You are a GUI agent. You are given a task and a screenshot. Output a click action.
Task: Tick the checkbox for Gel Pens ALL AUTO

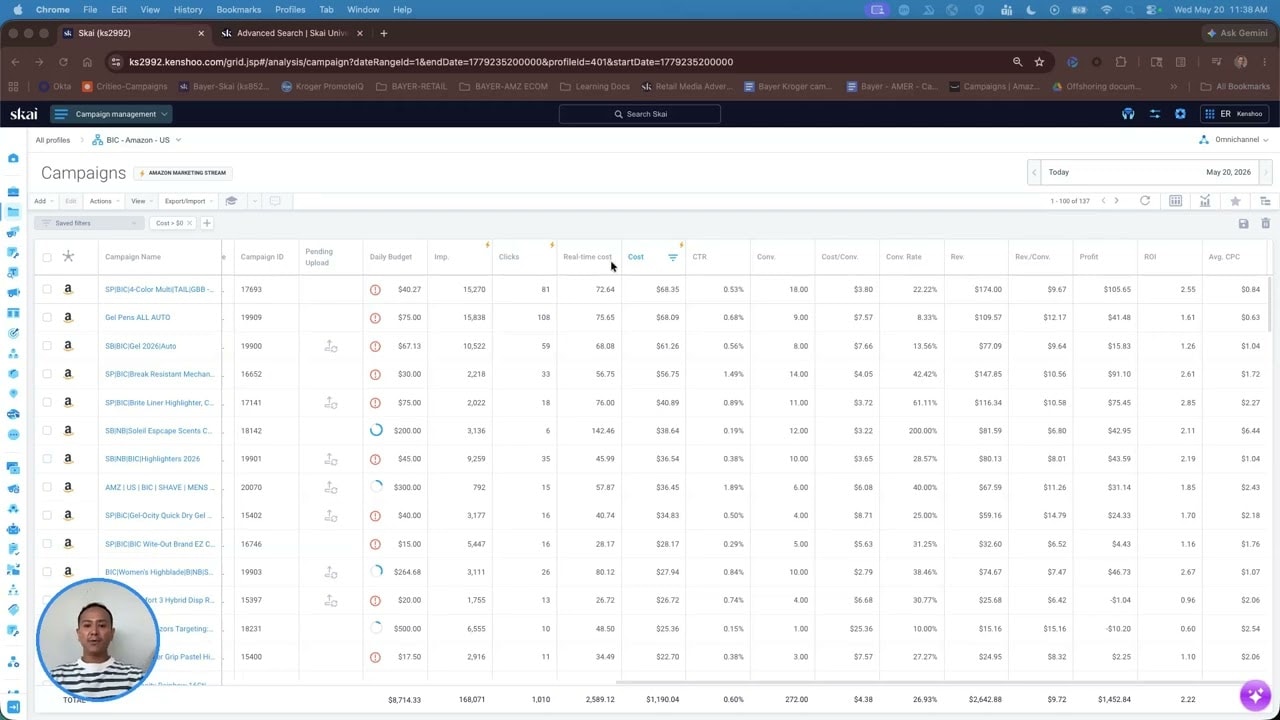point(47,318)
